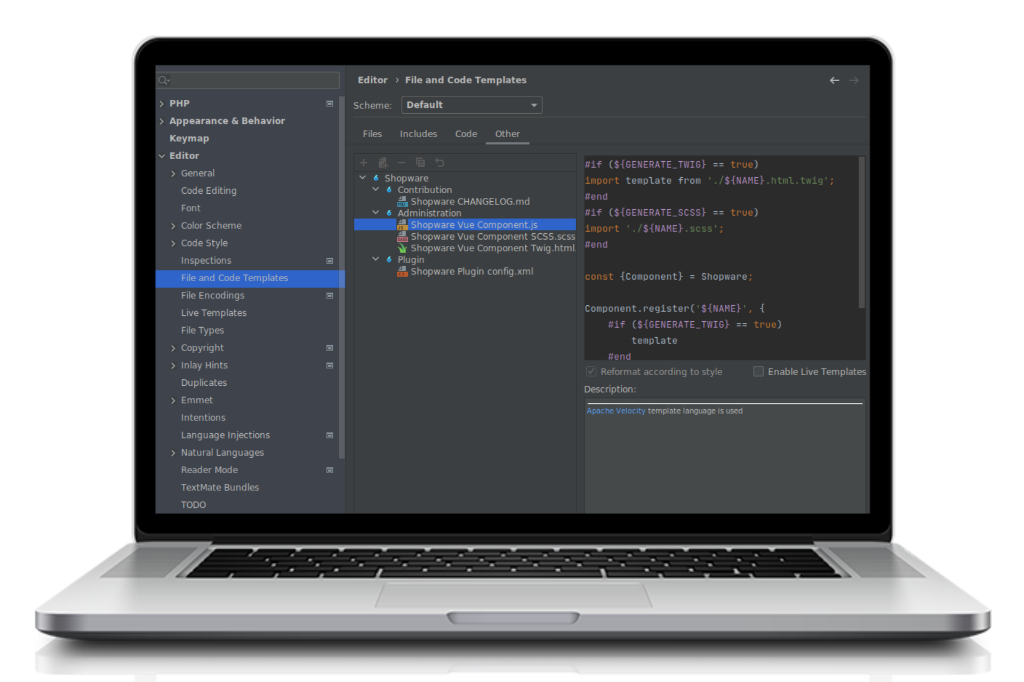Viewport: 1024px width, 682px height.
Task: Click the project marker icon beside Inspections
Action: pyautogui.click(x=330, y=261)
